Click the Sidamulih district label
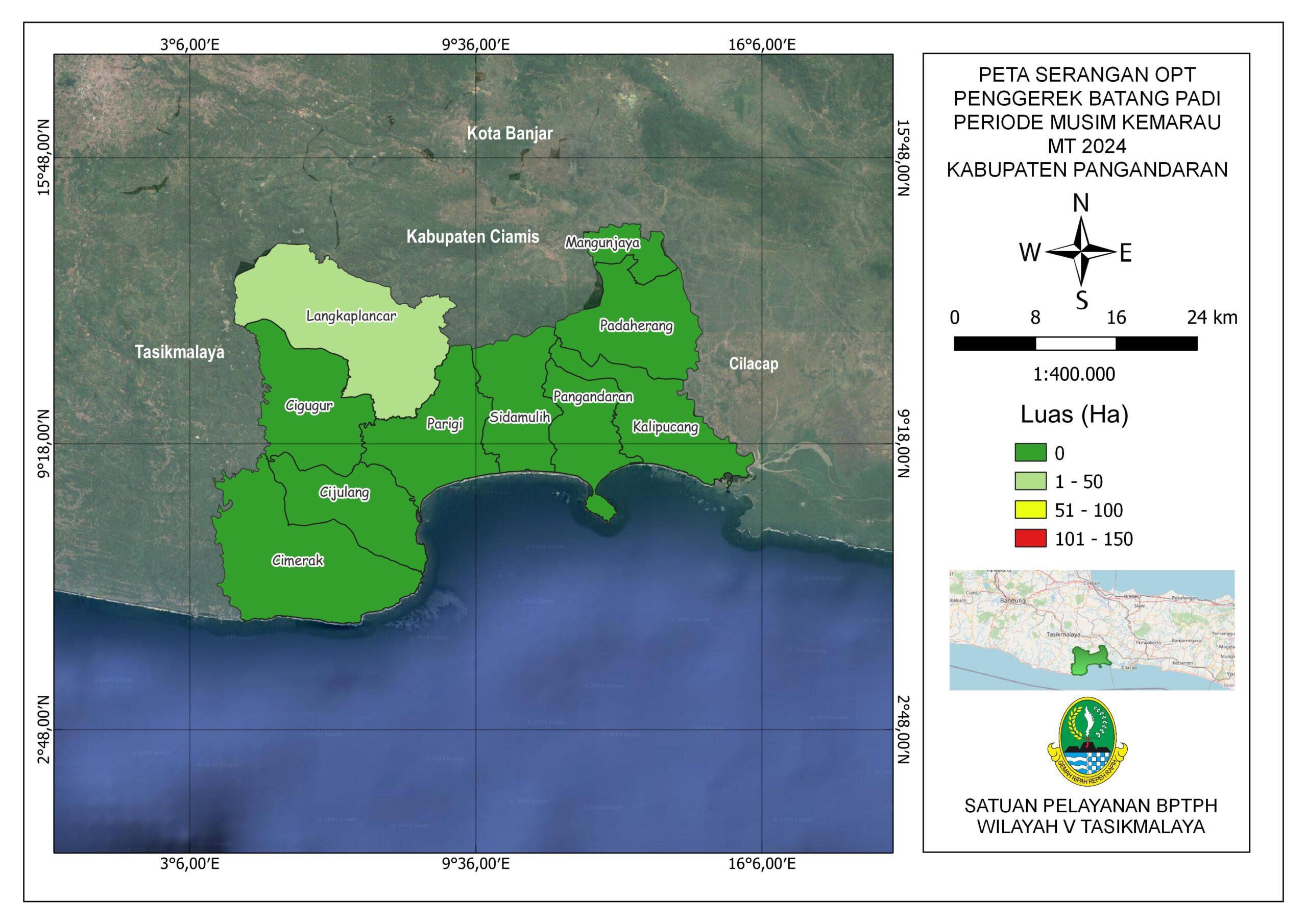Screen dimensions: 1307x924 [520, 417]
